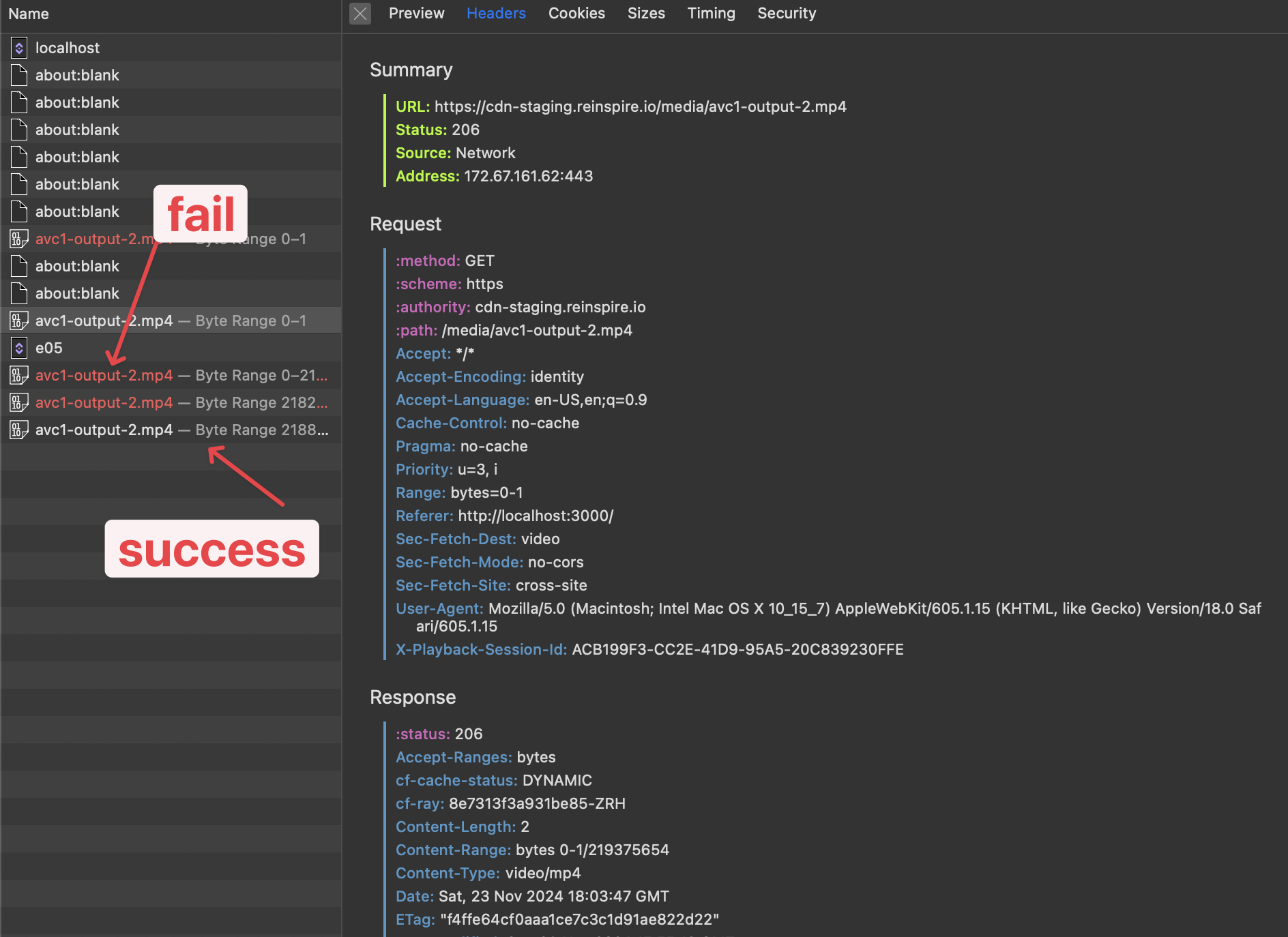Viewport: 1288px width, 937px height.
Task: Select the Sizes tab
Action: tap(646, 13)
